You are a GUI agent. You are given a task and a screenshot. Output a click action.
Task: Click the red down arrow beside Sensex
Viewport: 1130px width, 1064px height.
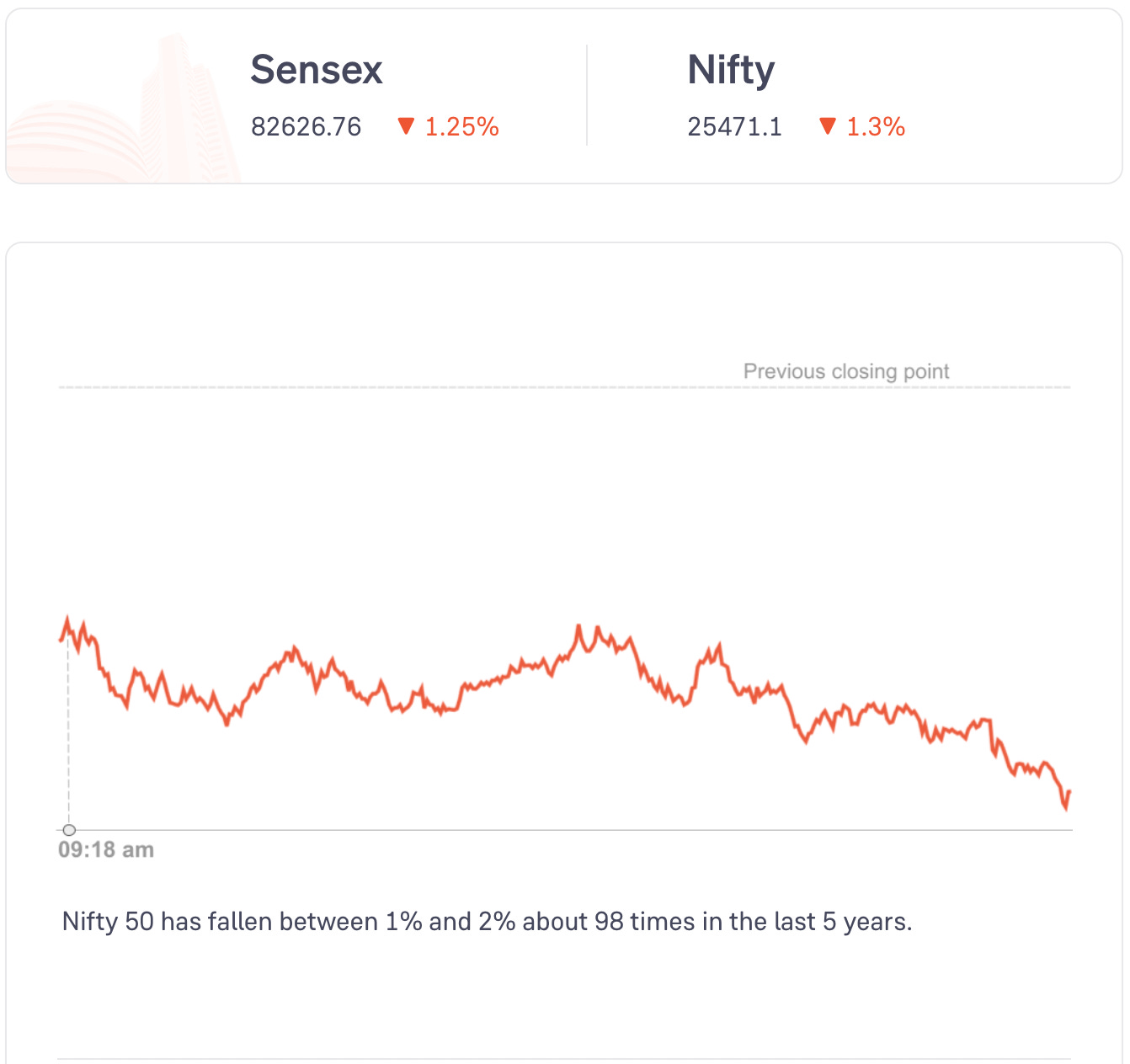[406, 126]
